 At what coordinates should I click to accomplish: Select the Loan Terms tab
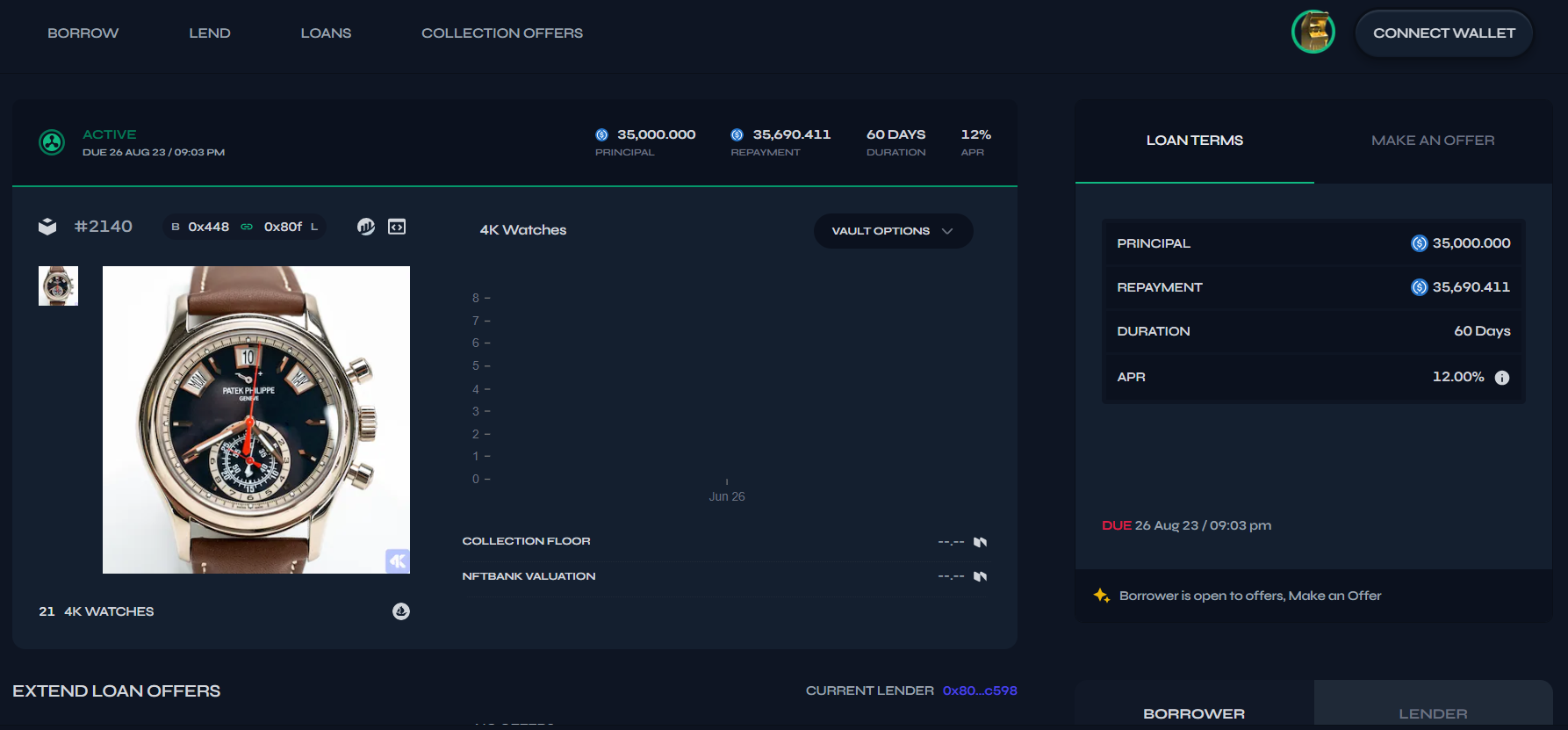[x=1194, y=141]
